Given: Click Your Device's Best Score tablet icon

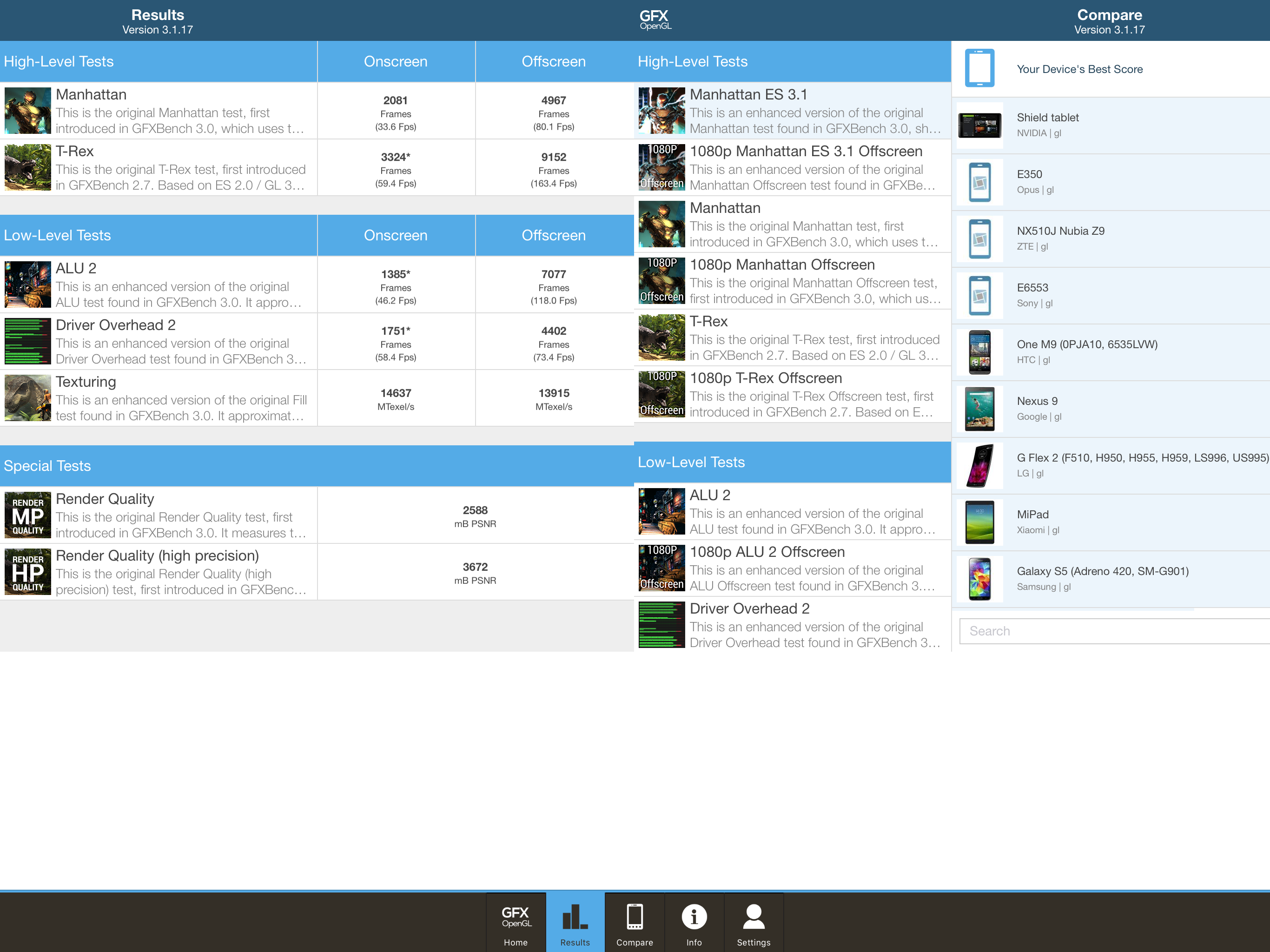Looking at the screenshot, I should click(x=979, y=68).
